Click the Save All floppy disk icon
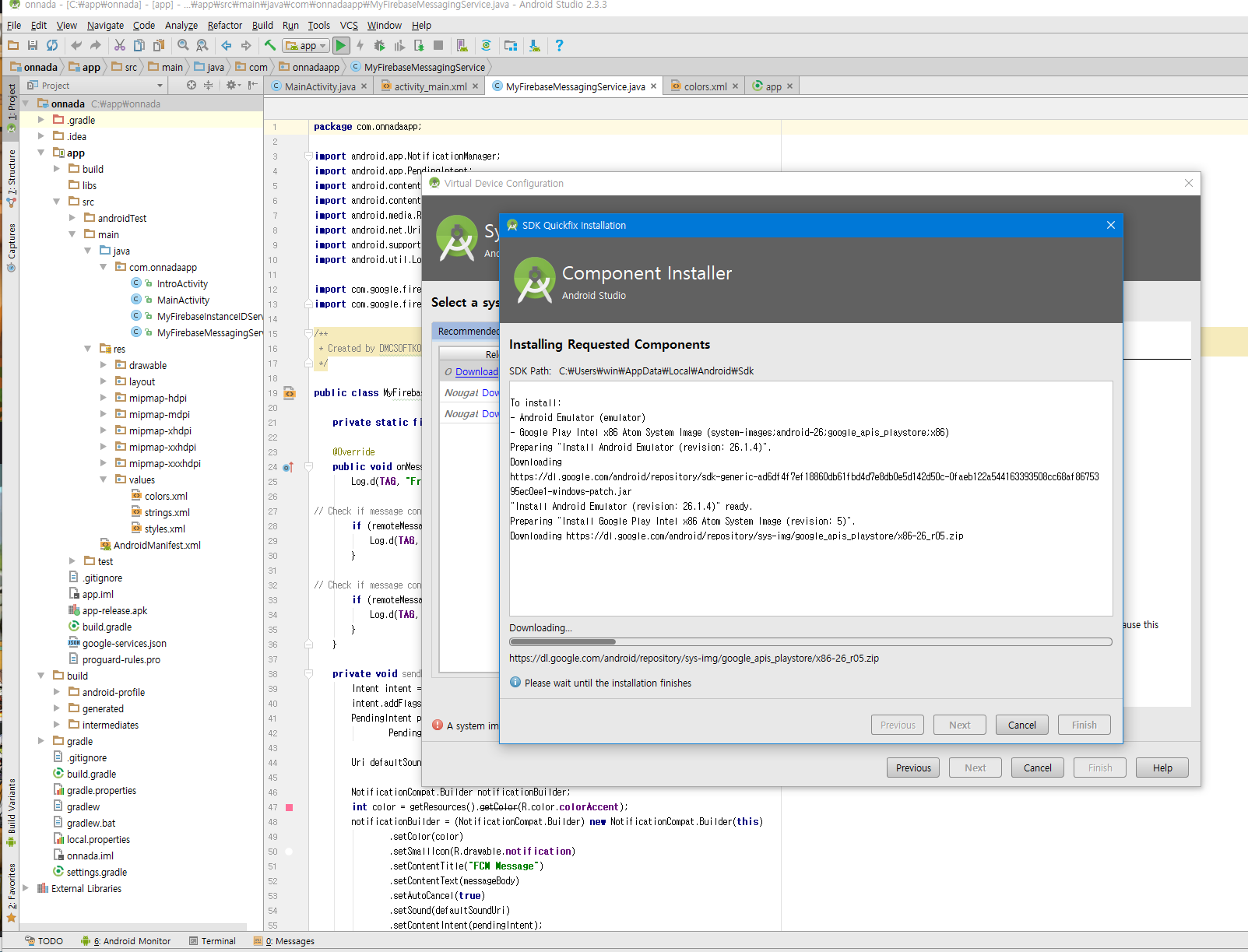The width and height of the screenshot is (1248, 952). [33, 46]
